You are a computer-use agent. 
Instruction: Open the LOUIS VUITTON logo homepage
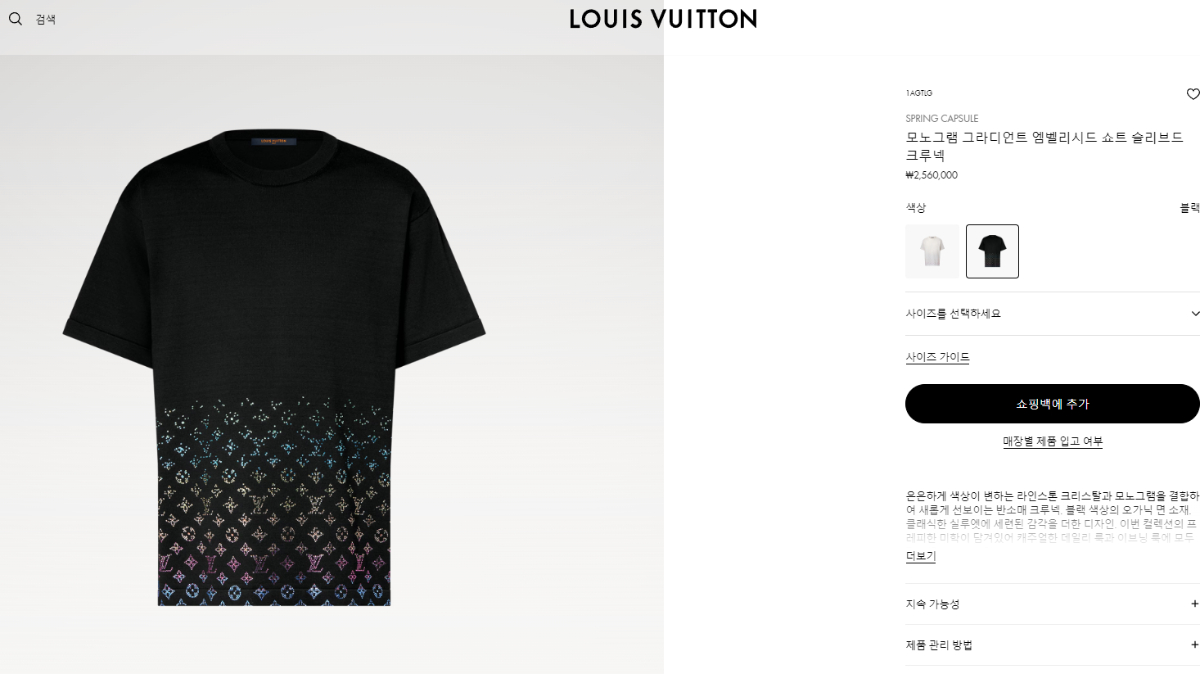coord(663,18)
